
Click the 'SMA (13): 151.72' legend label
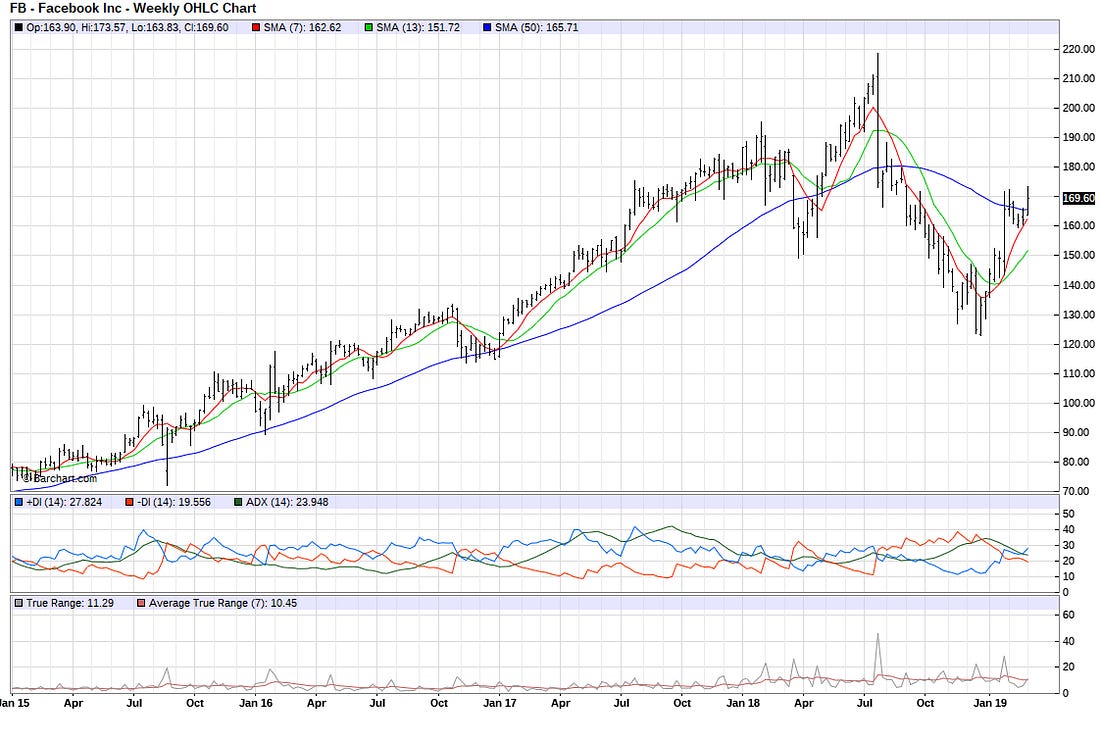click(x=418, y=27)
